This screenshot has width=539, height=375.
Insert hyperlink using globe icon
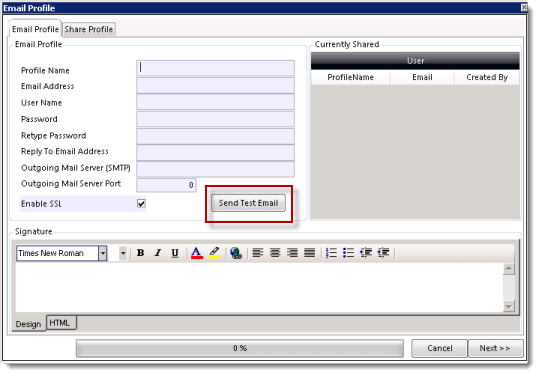236,253
